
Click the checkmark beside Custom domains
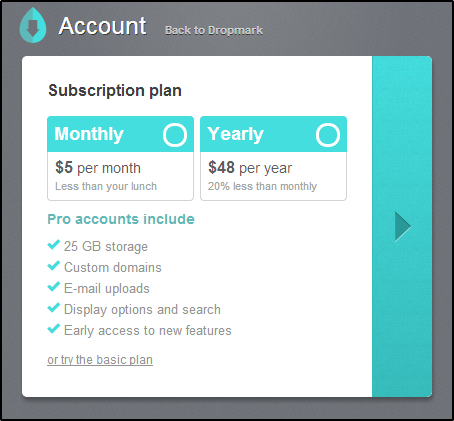click(54, 266)
